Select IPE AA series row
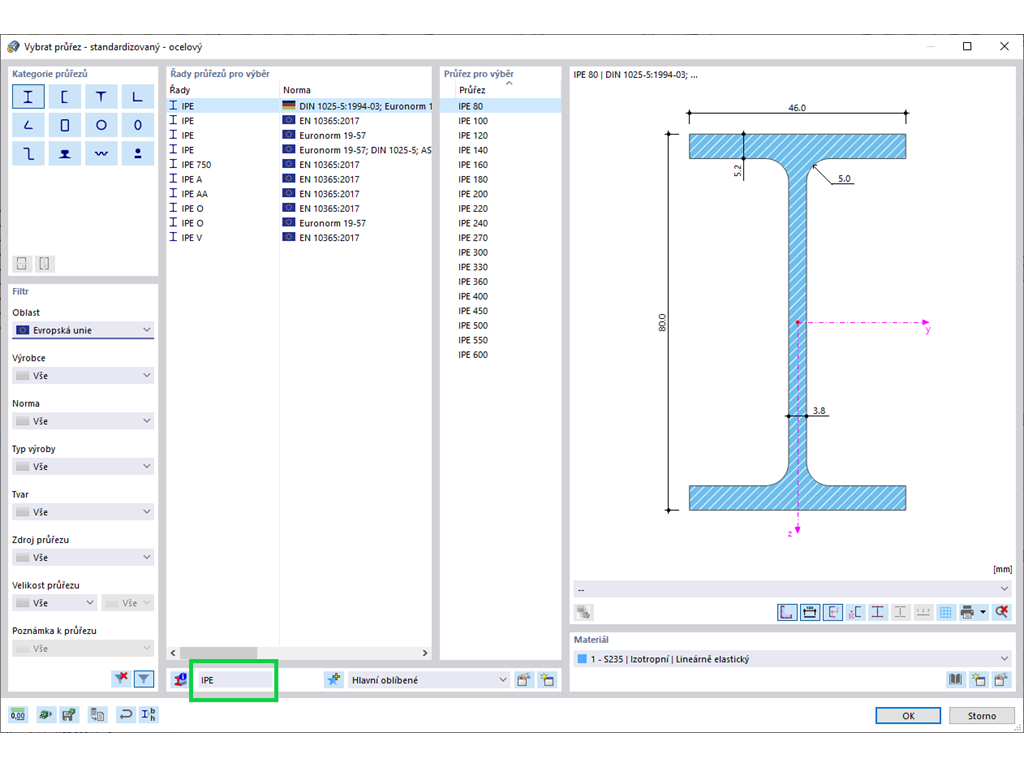This screenshot has height=768, width=1024. [x=299, y=194]
